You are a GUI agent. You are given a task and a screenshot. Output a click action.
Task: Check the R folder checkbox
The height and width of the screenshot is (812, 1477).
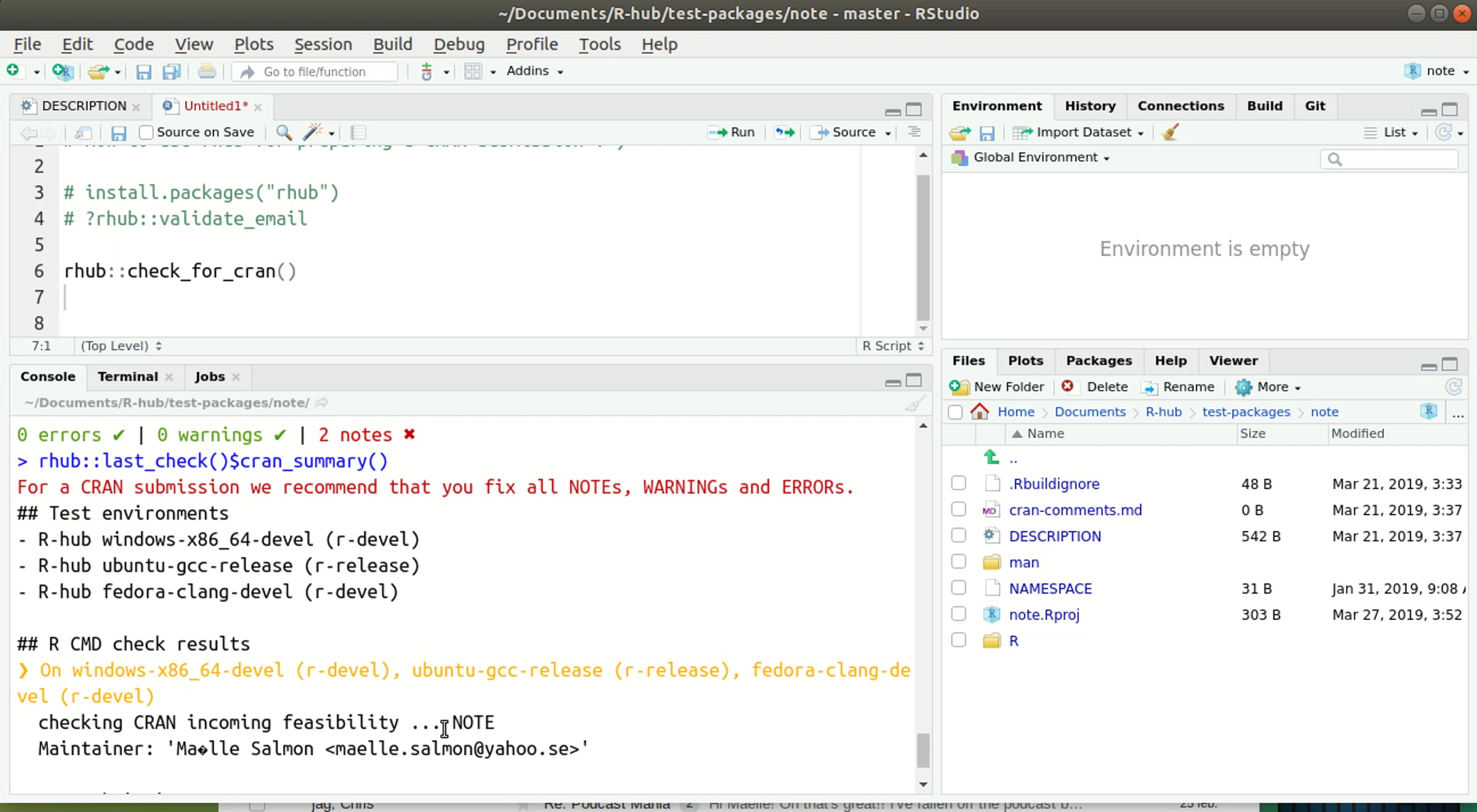(x=958, y=640)
